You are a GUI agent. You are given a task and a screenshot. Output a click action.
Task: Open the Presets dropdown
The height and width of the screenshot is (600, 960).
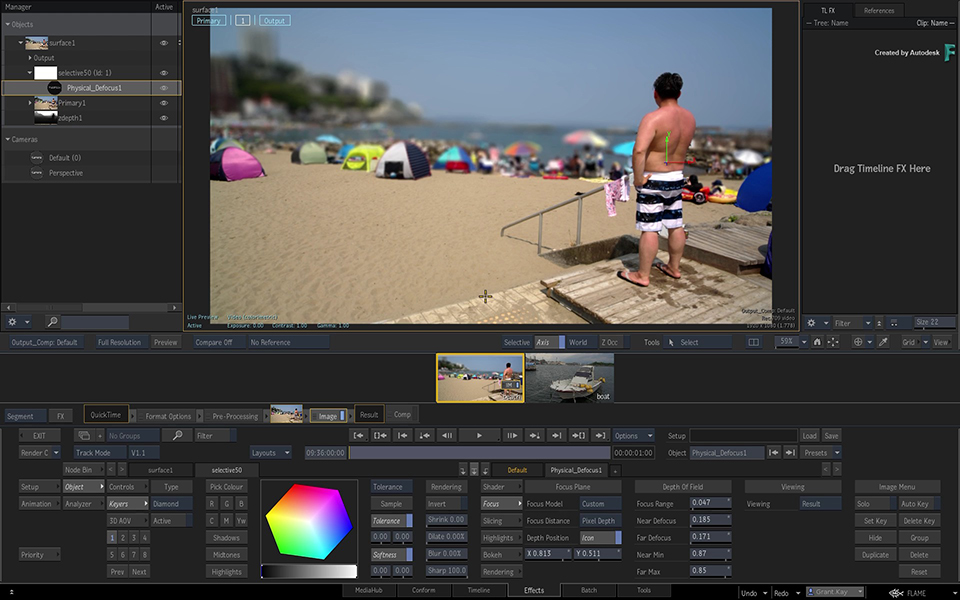(821, 452)
